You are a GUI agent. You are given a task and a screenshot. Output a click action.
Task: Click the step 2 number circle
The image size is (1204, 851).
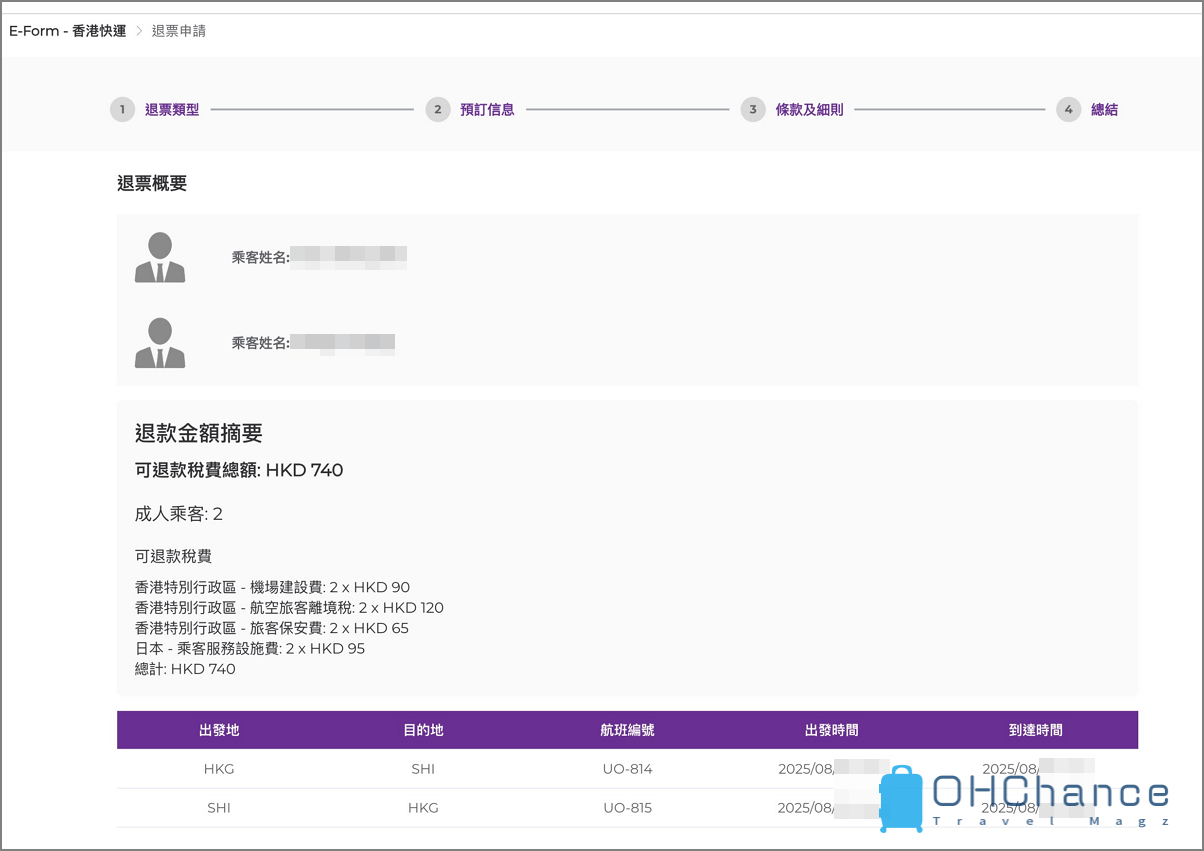tap(437, 110)
